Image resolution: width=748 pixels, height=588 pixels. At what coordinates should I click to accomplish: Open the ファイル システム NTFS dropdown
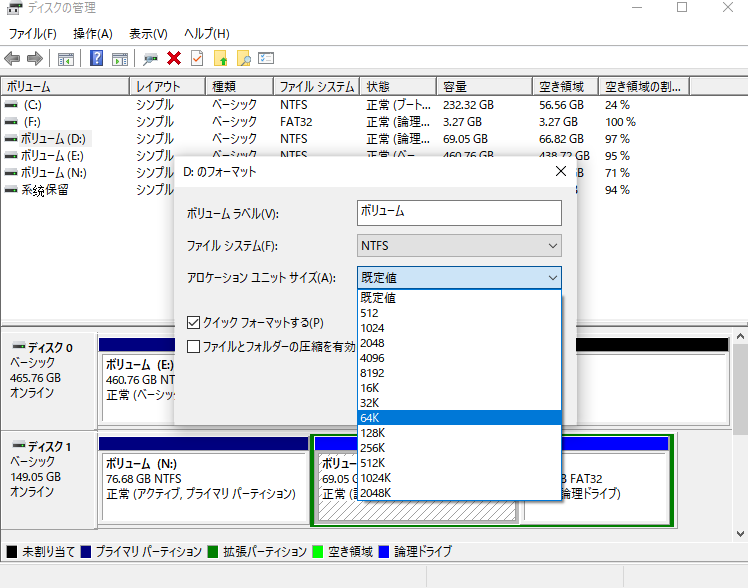coord(459,246)
